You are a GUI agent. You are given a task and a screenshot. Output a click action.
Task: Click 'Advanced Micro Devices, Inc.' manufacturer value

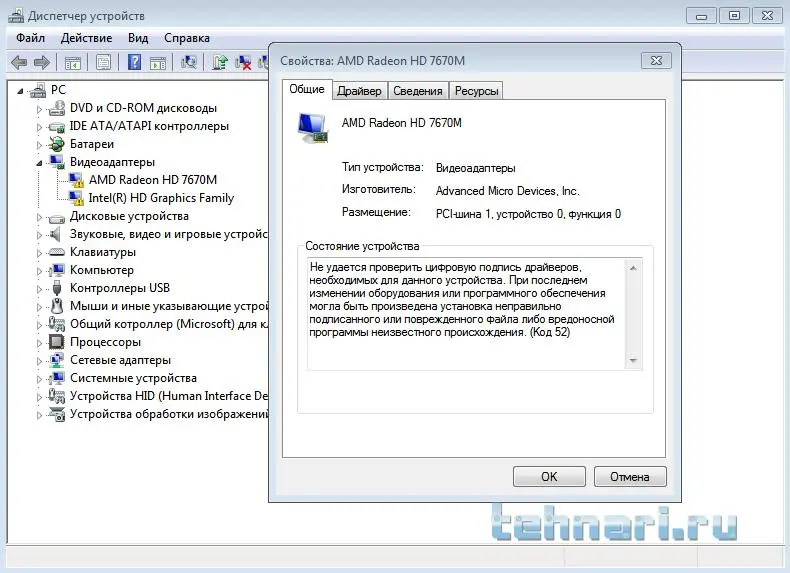click(507, 191)
